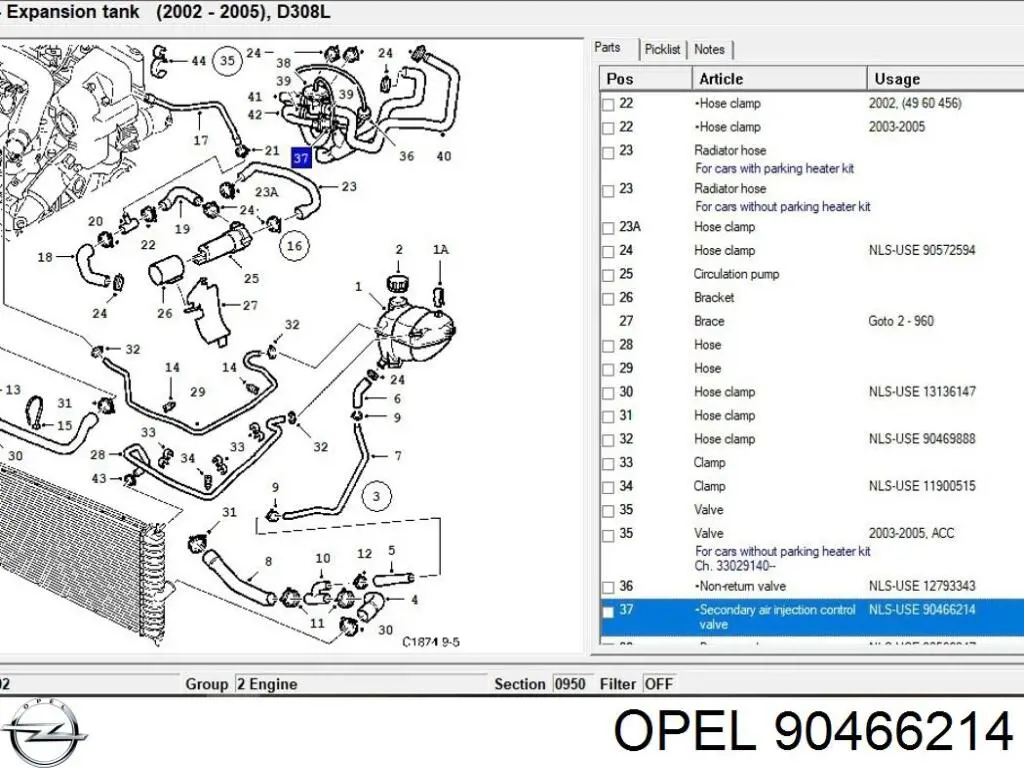This screenshot has width=1024, height=768.
Task: Click the Article column header
Action: (779, 78)
